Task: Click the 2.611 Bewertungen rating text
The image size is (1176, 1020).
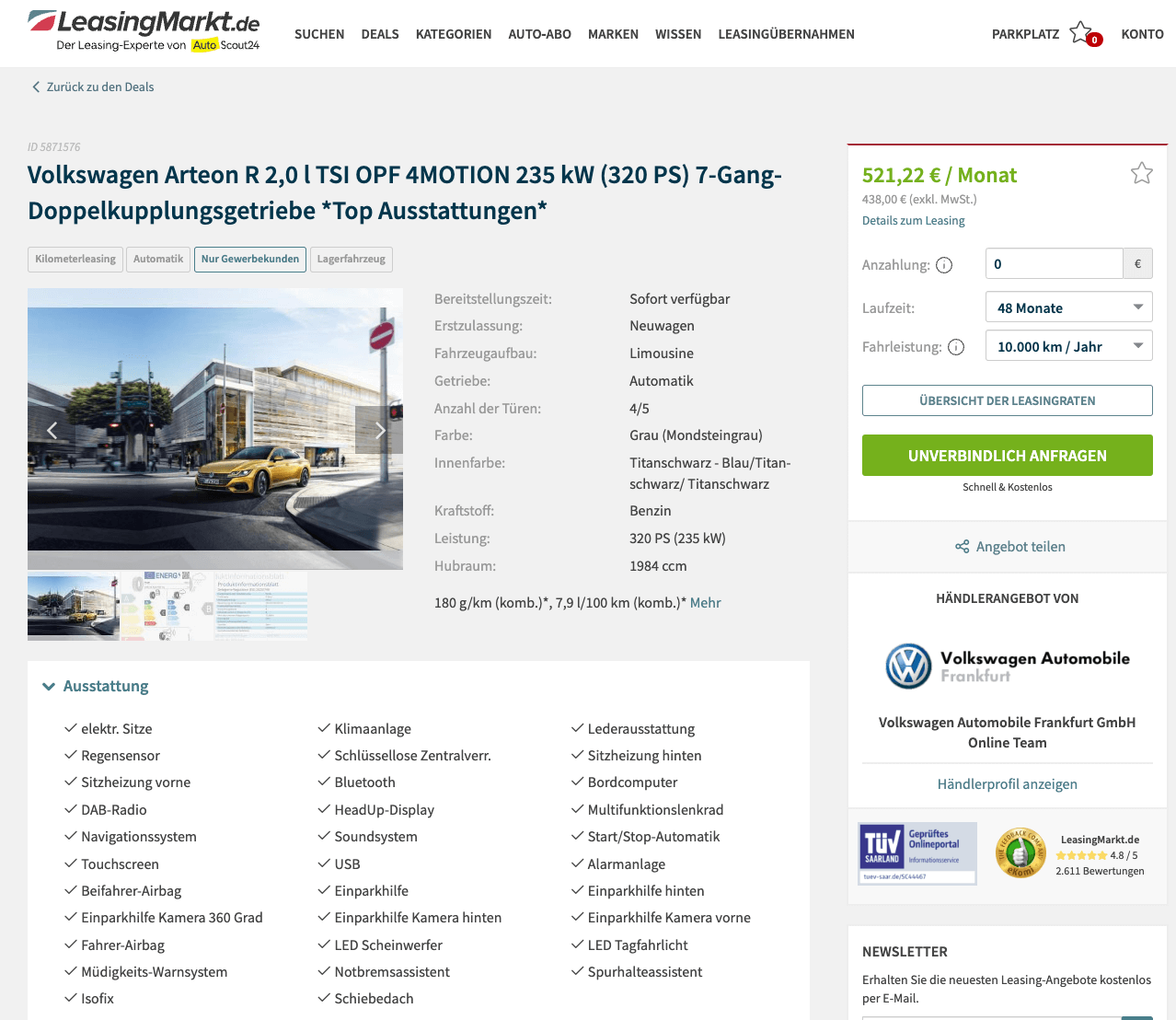Action: tap(1100, 871)
